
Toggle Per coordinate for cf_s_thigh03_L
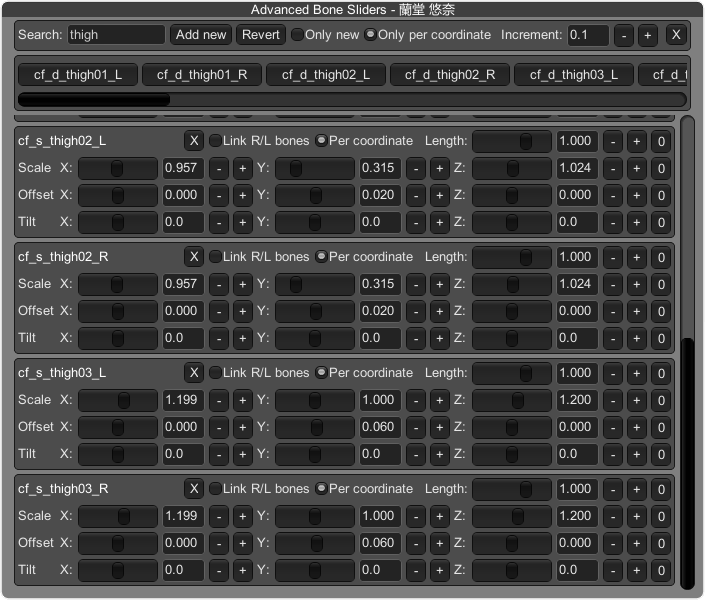tap(321, 373)
